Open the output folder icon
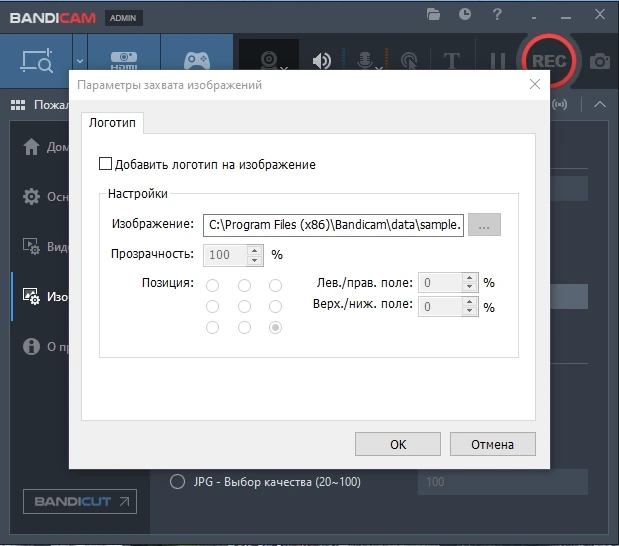 tap(433, 15)
